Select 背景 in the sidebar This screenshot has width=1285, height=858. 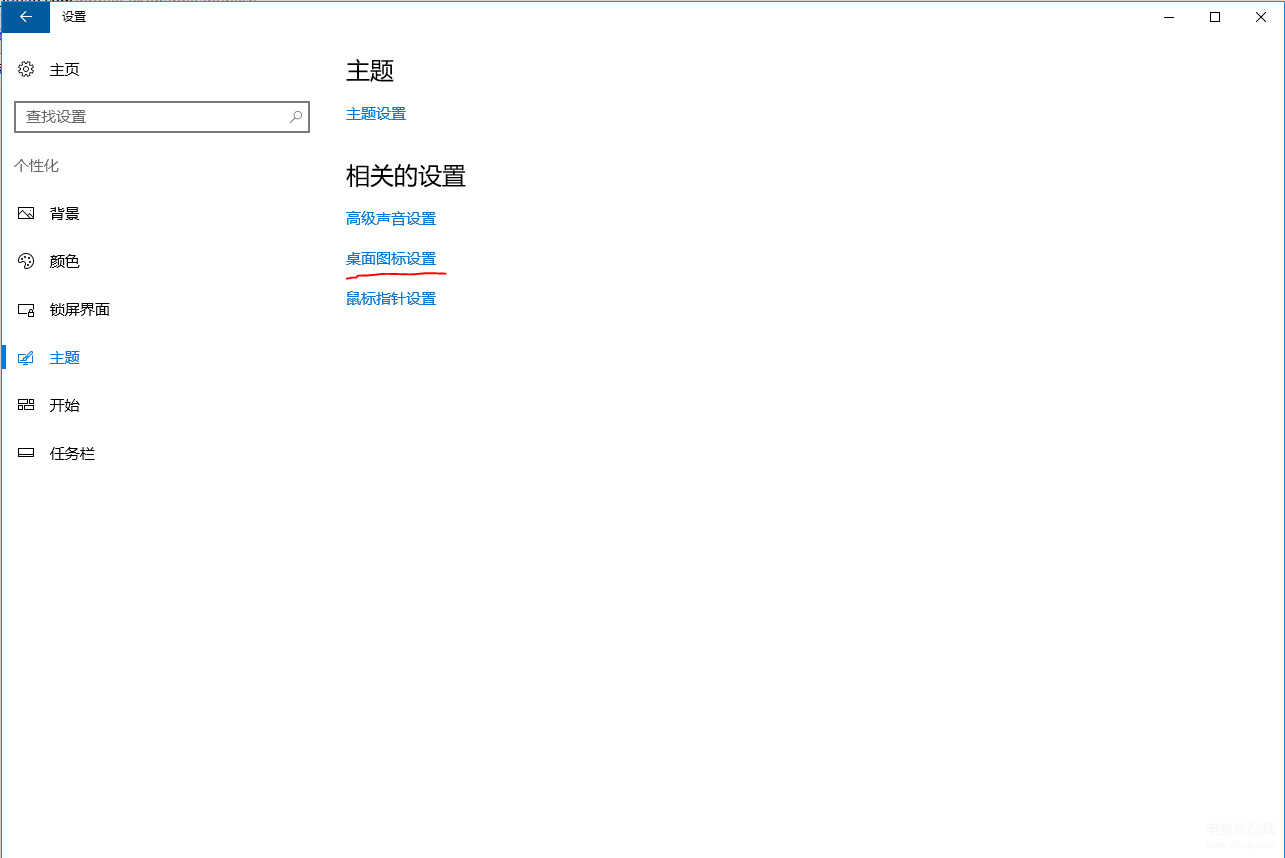(x=65, y=213)
